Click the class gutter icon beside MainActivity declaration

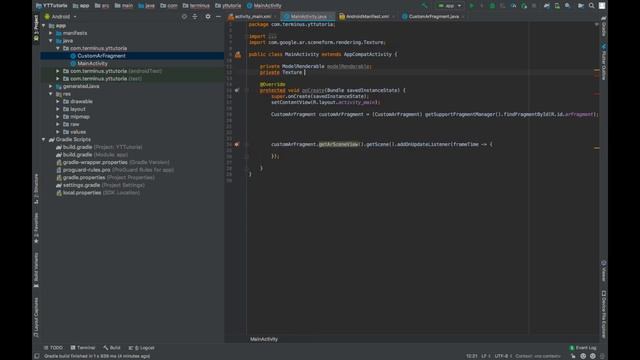(238, 54)
